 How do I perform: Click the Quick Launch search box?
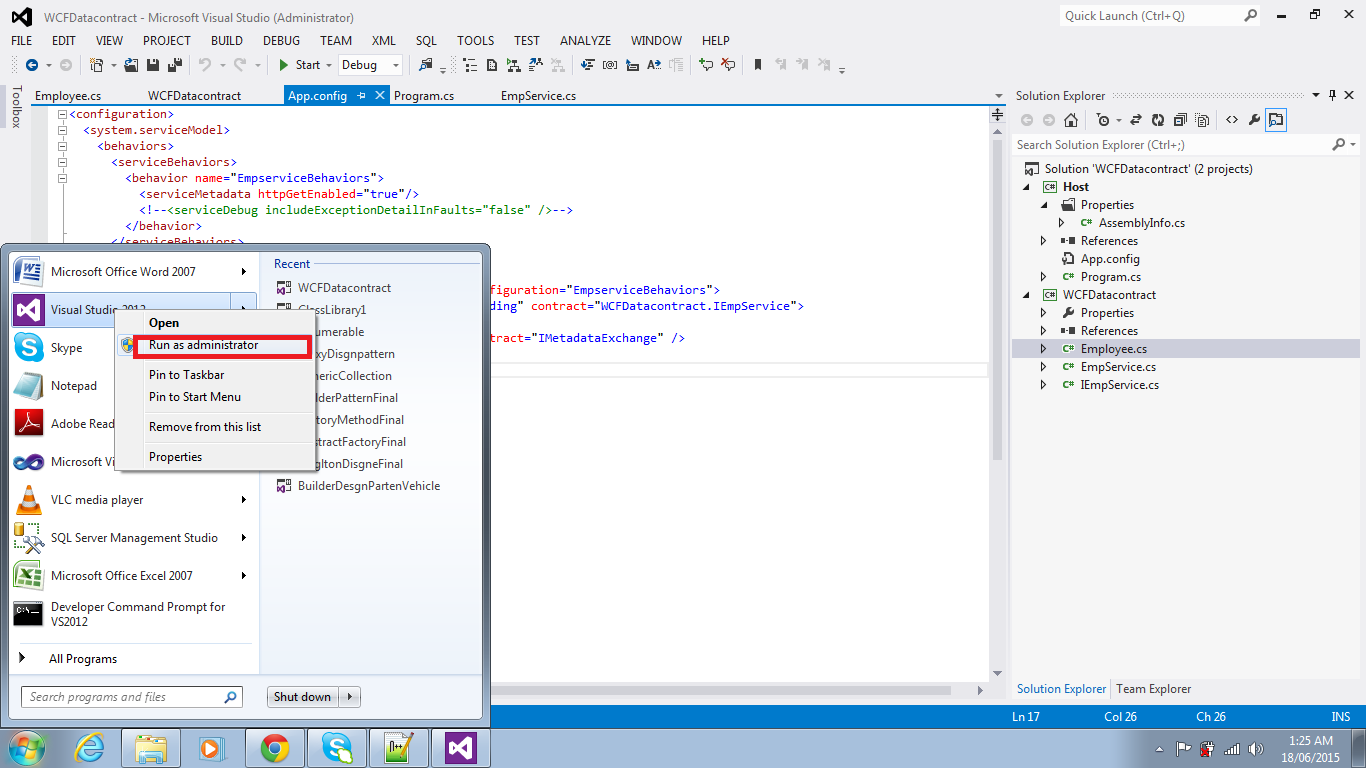coord(1160,16)
